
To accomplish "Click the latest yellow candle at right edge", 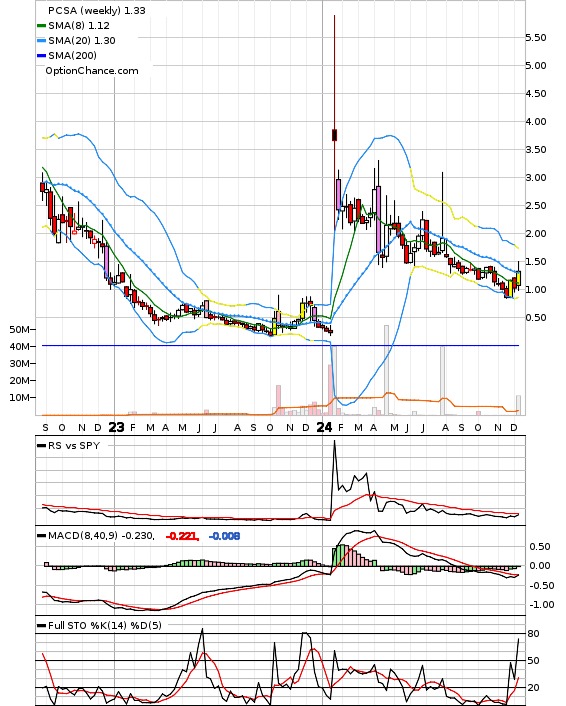I will (x=519, y=278).
